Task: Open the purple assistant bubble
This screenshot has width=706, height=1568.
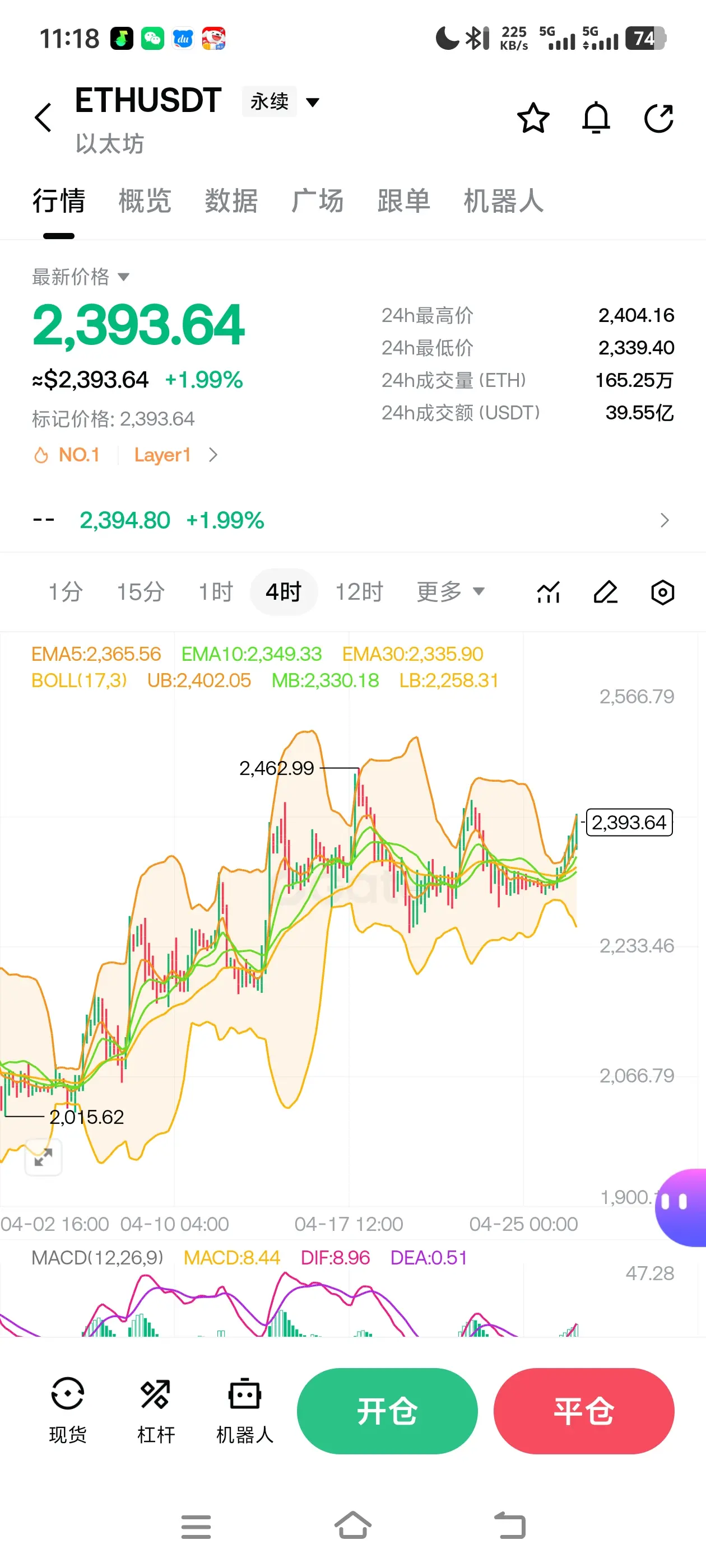Action: coord(681,1207)
